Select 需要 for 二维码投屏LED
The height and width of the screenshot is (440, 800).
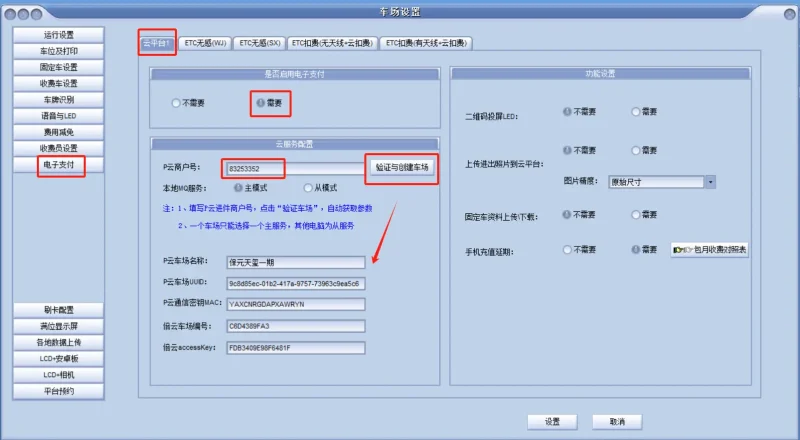pos(636,112)
